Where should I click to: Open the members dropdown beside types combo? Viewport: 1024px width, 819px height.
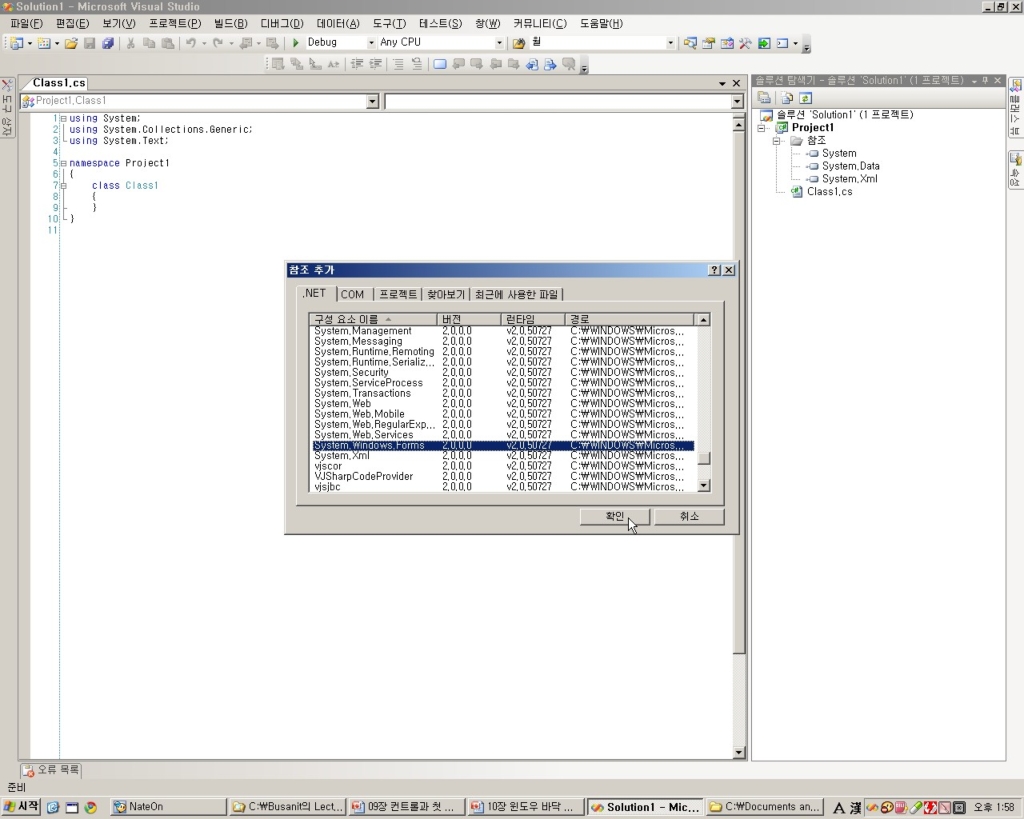[737, 101]
